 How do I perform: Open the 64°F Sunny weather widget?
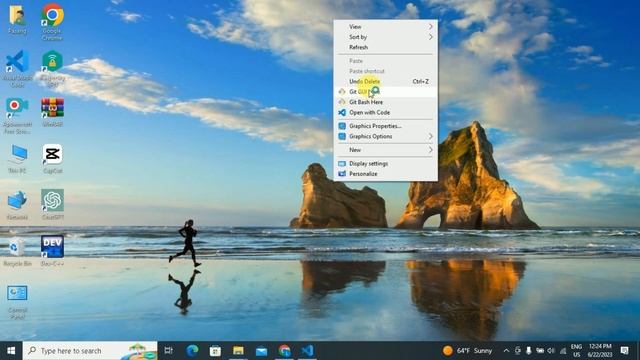[468, 351]
